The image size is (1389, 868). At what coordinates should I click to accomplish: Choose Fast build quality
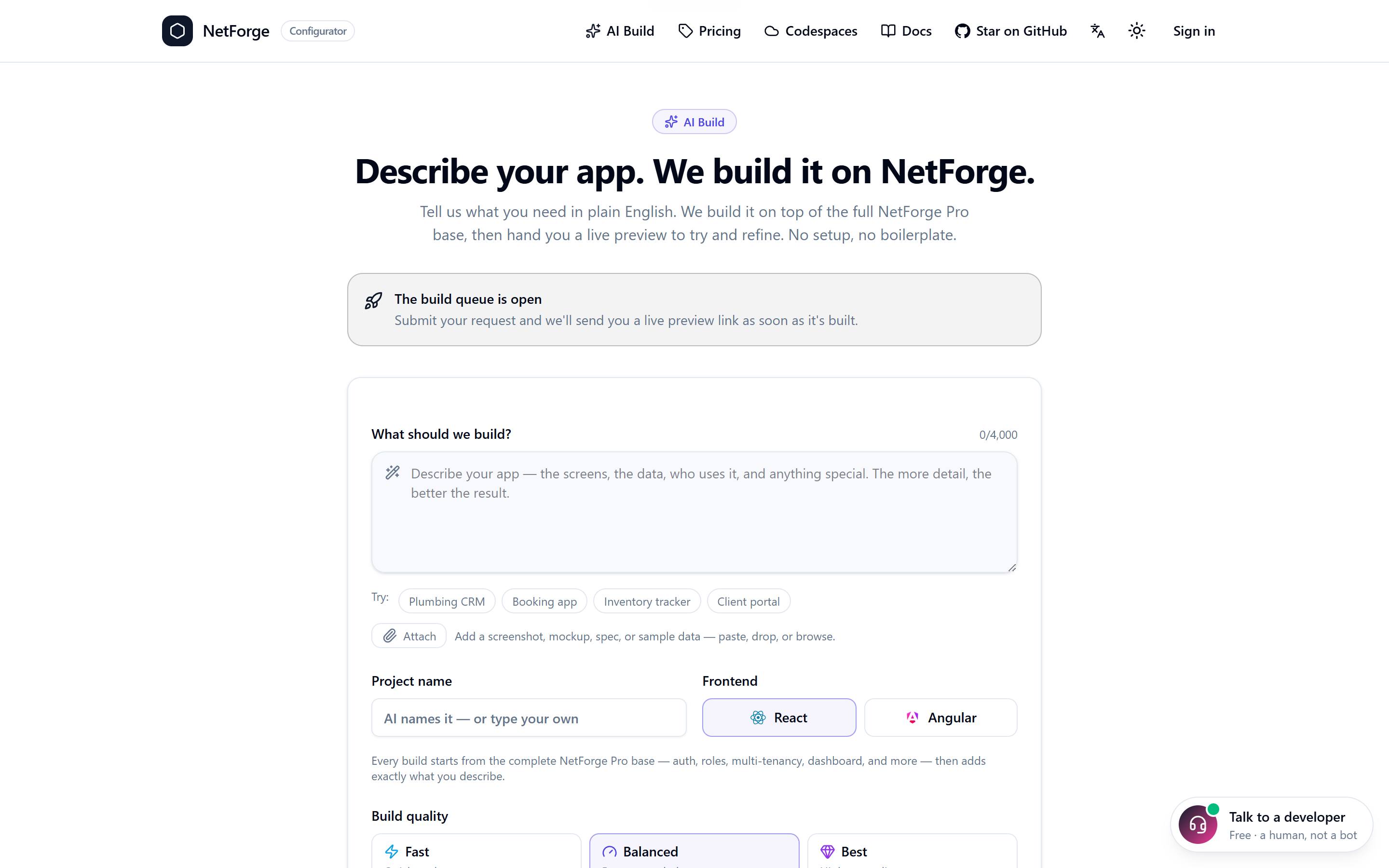tap(476, 851)
